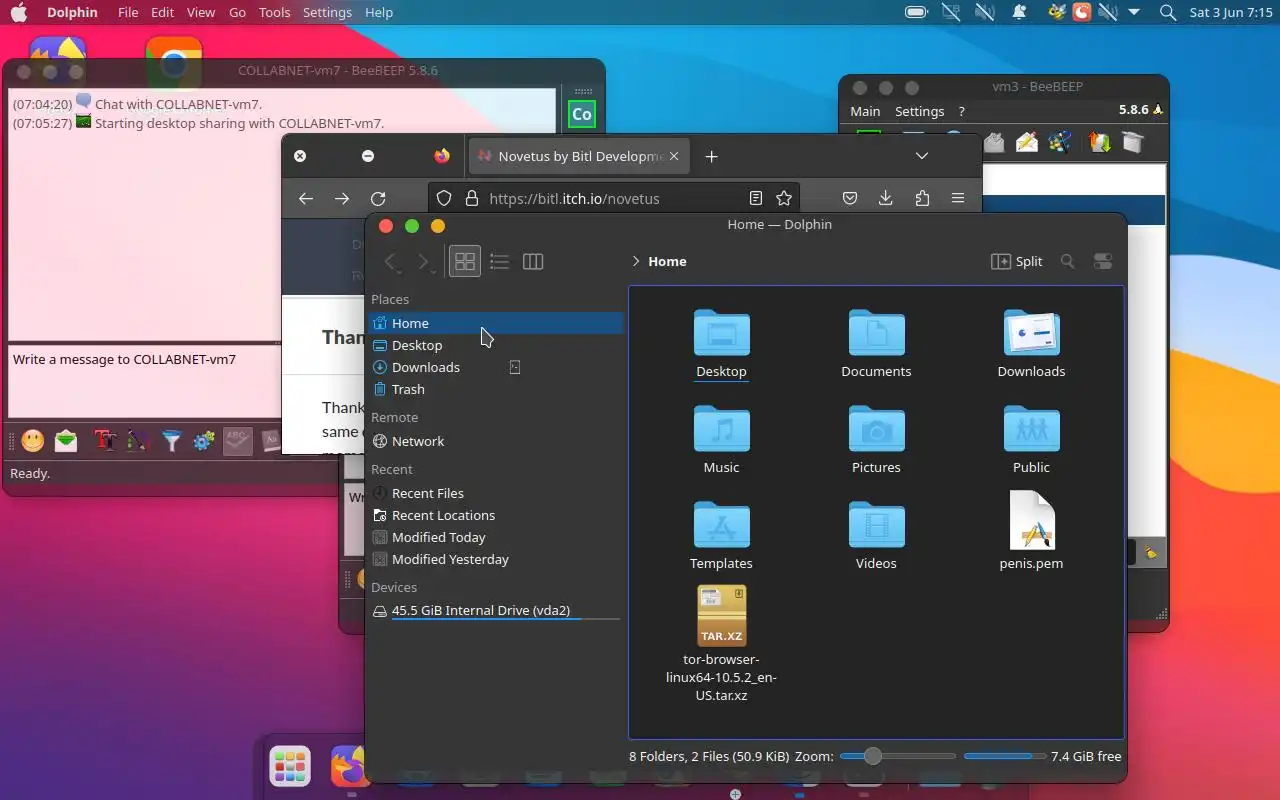Open the File menu in the top menu bar
Screen dimensions: 1280x800
pyautogui.click(x=128, y=12)
